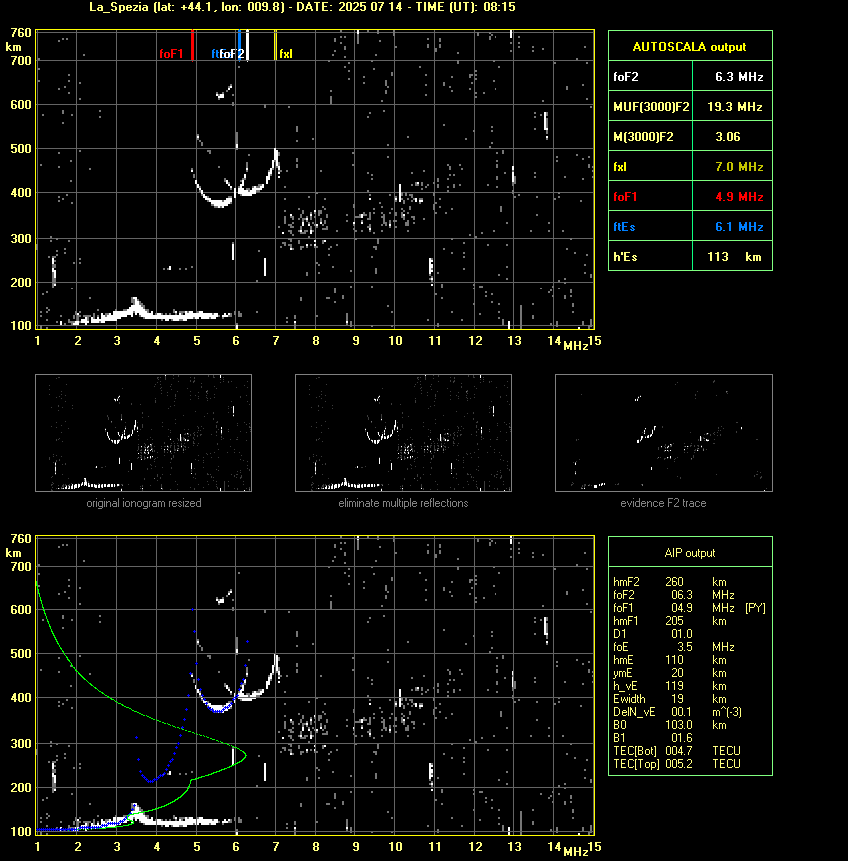The width and height of the screenshot is (848, 861).
Task: Click the 'original ionogram resized' caption
Action: pyautogui.click(x=144, y=503)
